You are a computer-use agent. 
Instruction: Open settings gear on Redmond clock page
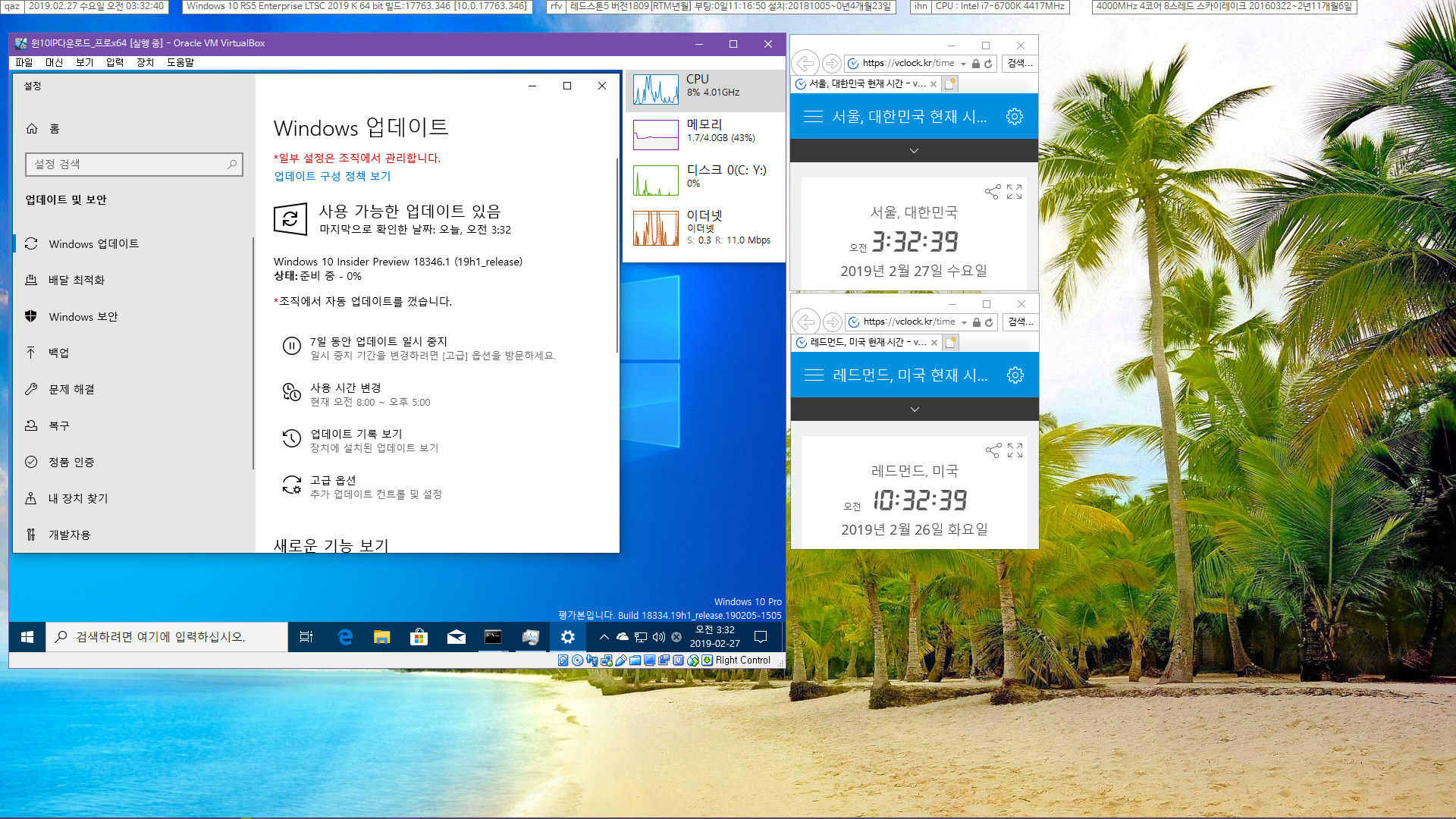[1015, 375]
